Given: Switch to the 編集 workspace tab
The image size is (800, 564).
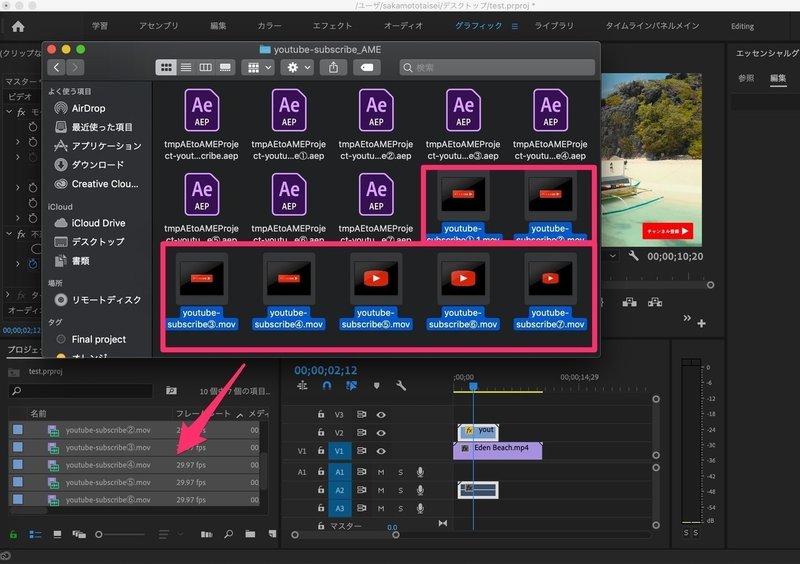Looking at the screenshot, I should (218, 26).
